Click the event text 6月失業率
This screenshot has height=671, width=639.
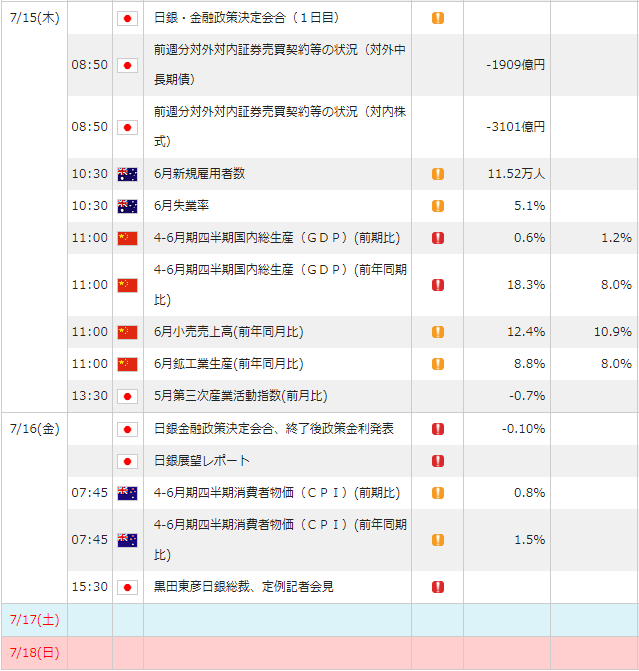pyautogui.click(x=181, y=206)
